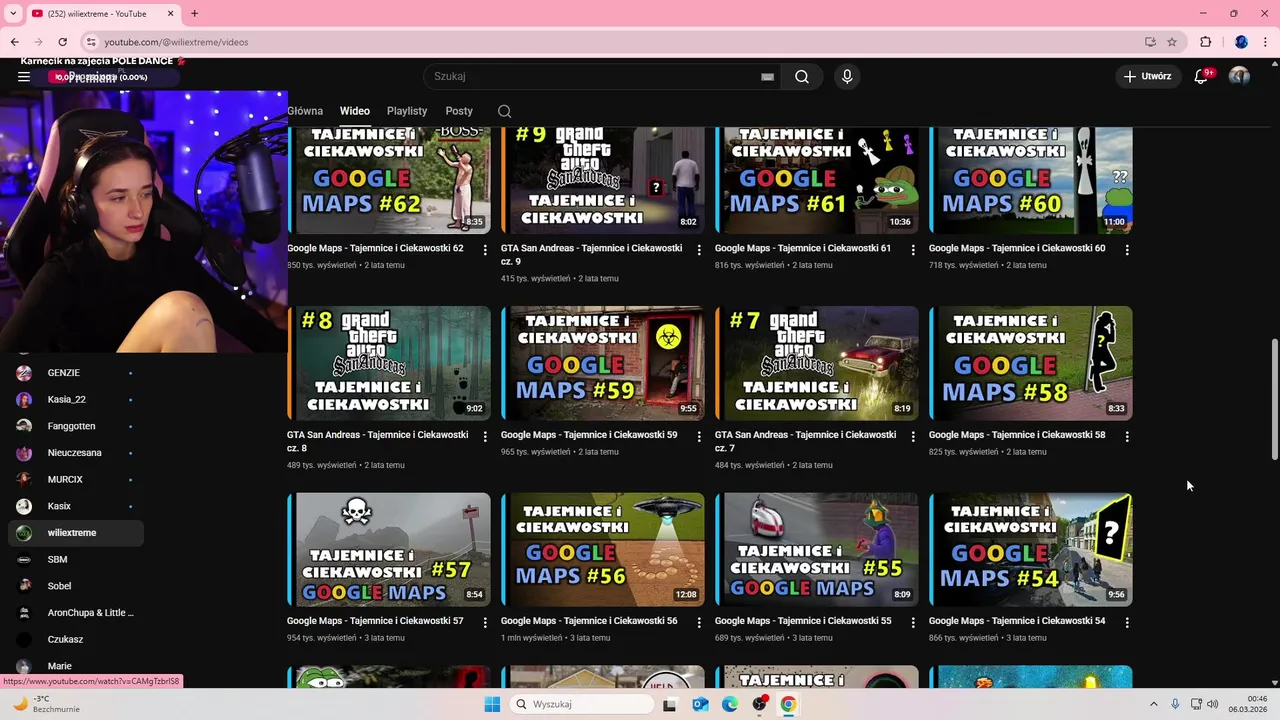
Task: Open Chrome profile avatar
Action: pos(1241,42)
